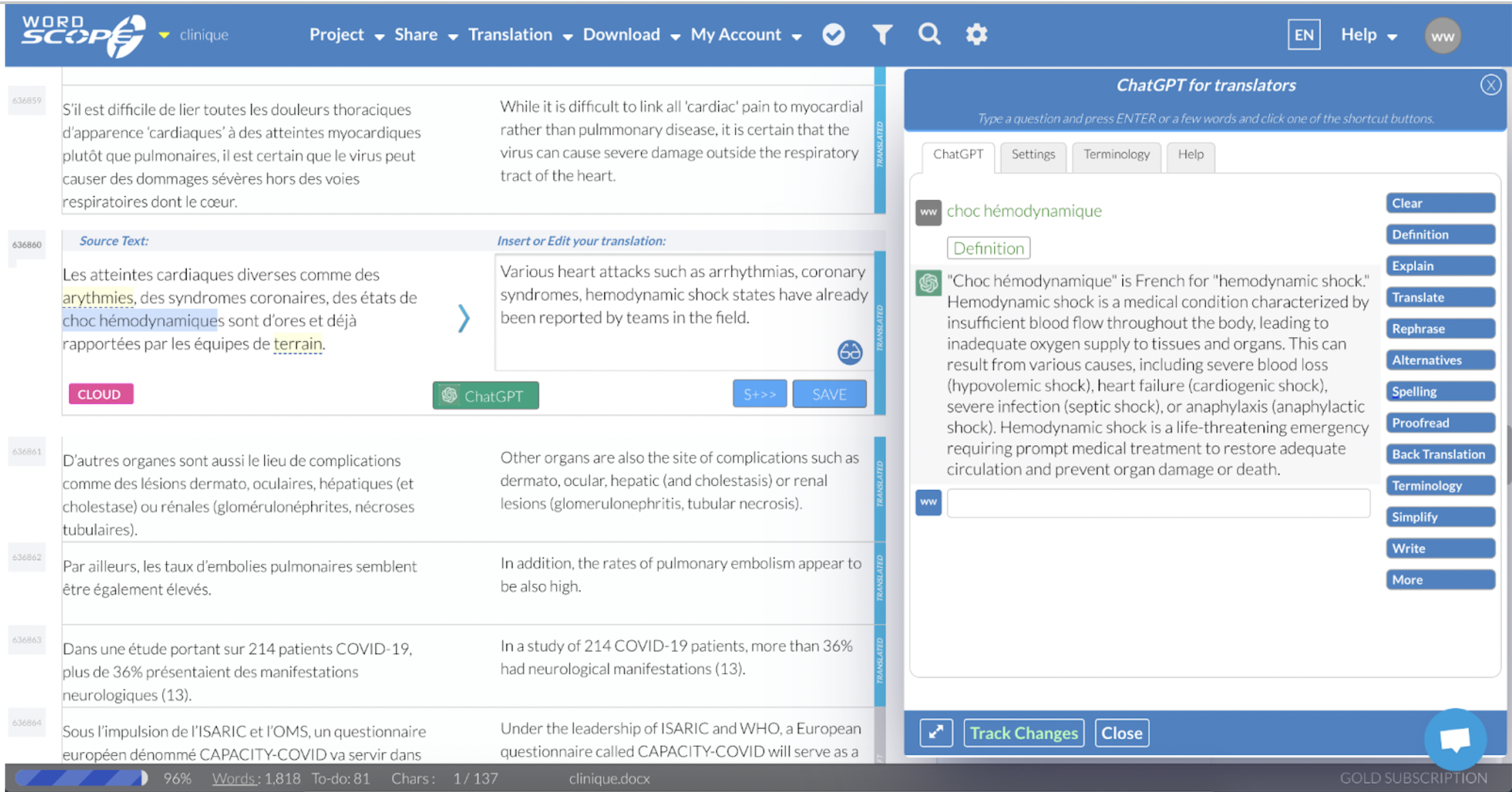Click the search magnifier icon
The width and height of the screenshot is (1512, 792).
tap(928, 34)
